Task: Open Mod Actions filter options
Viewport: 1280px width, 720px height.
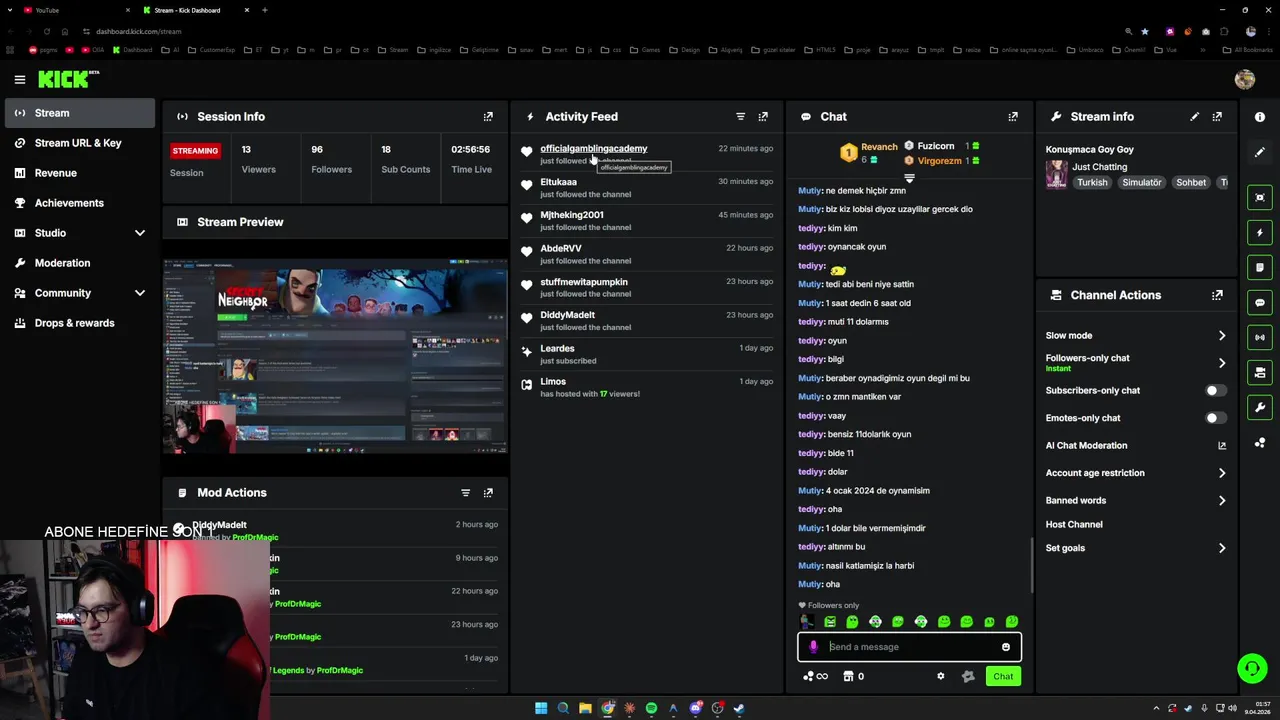Action: pos(465,493)
